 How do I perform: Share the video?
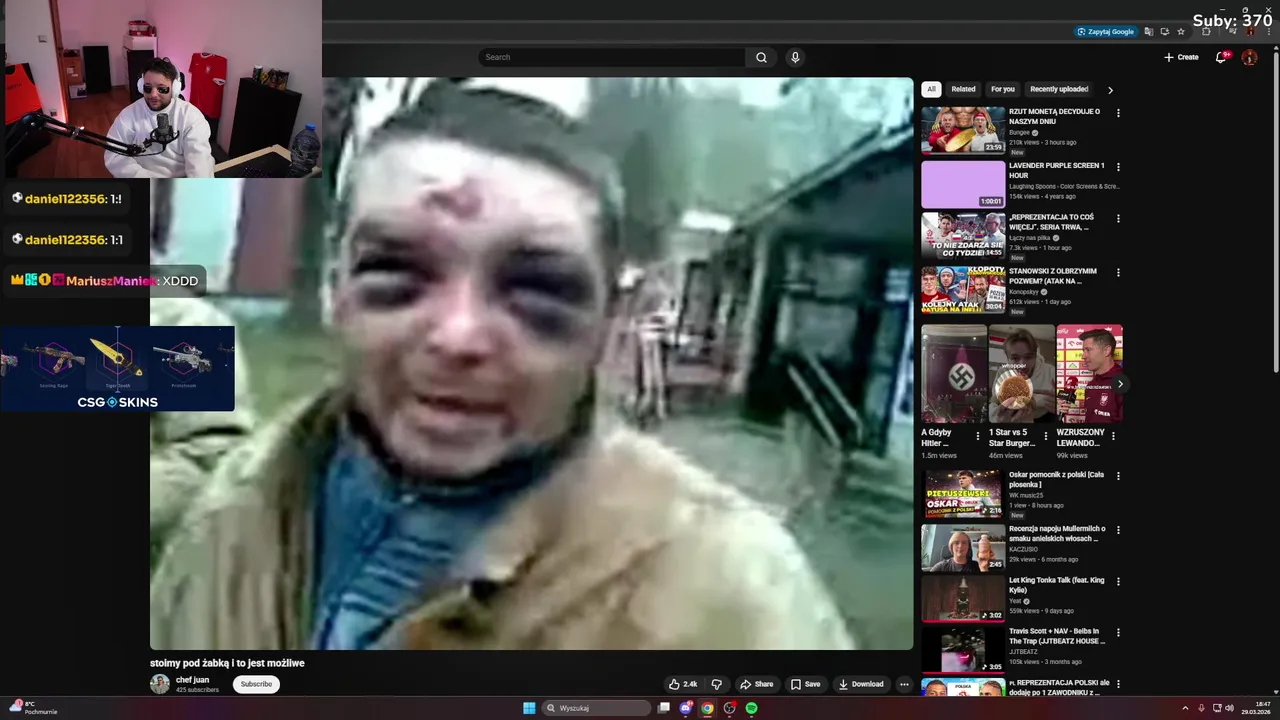pyautogui.click(x=756, y=684)
